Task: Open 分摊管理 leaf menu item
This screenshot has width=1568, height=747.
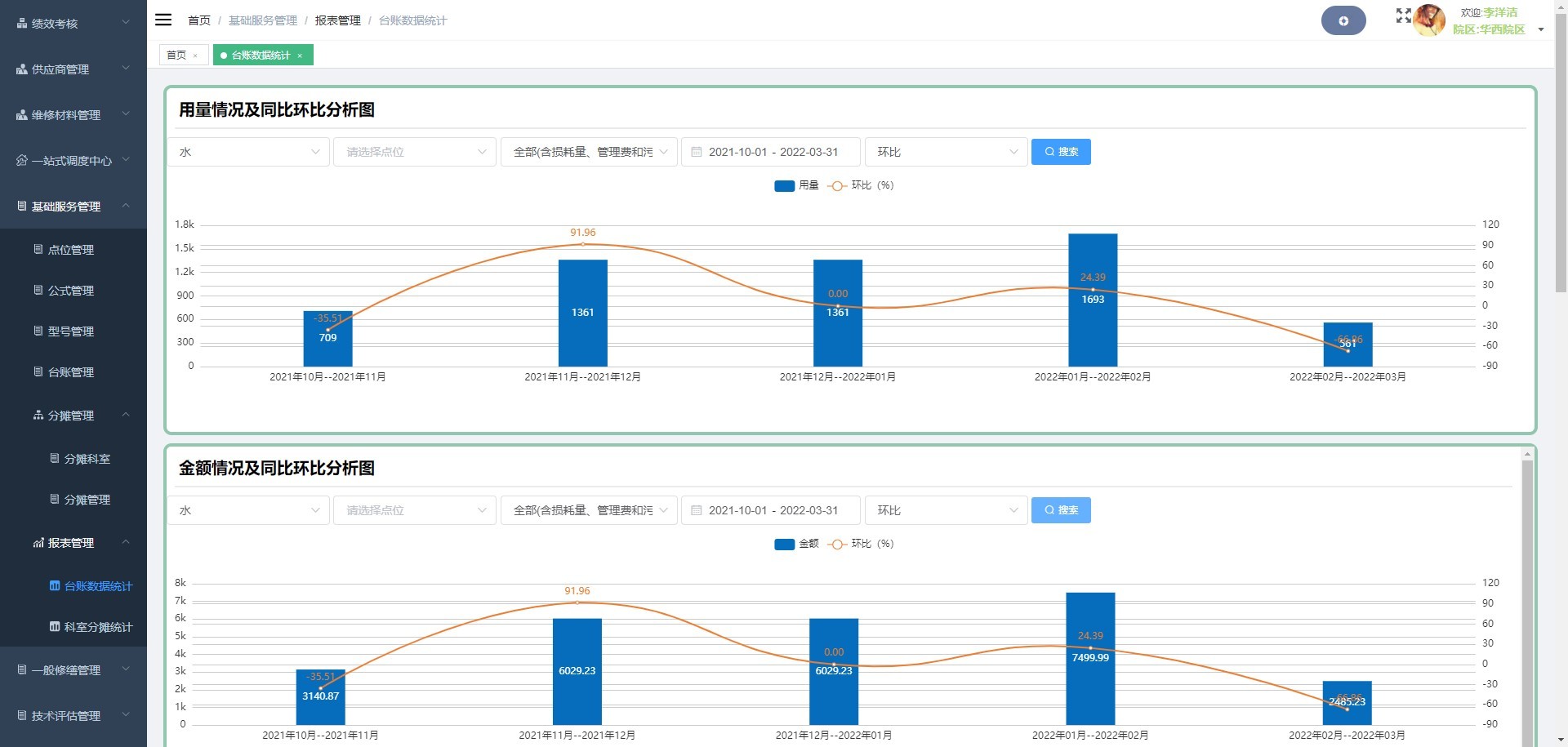Action: coord(73,499)
